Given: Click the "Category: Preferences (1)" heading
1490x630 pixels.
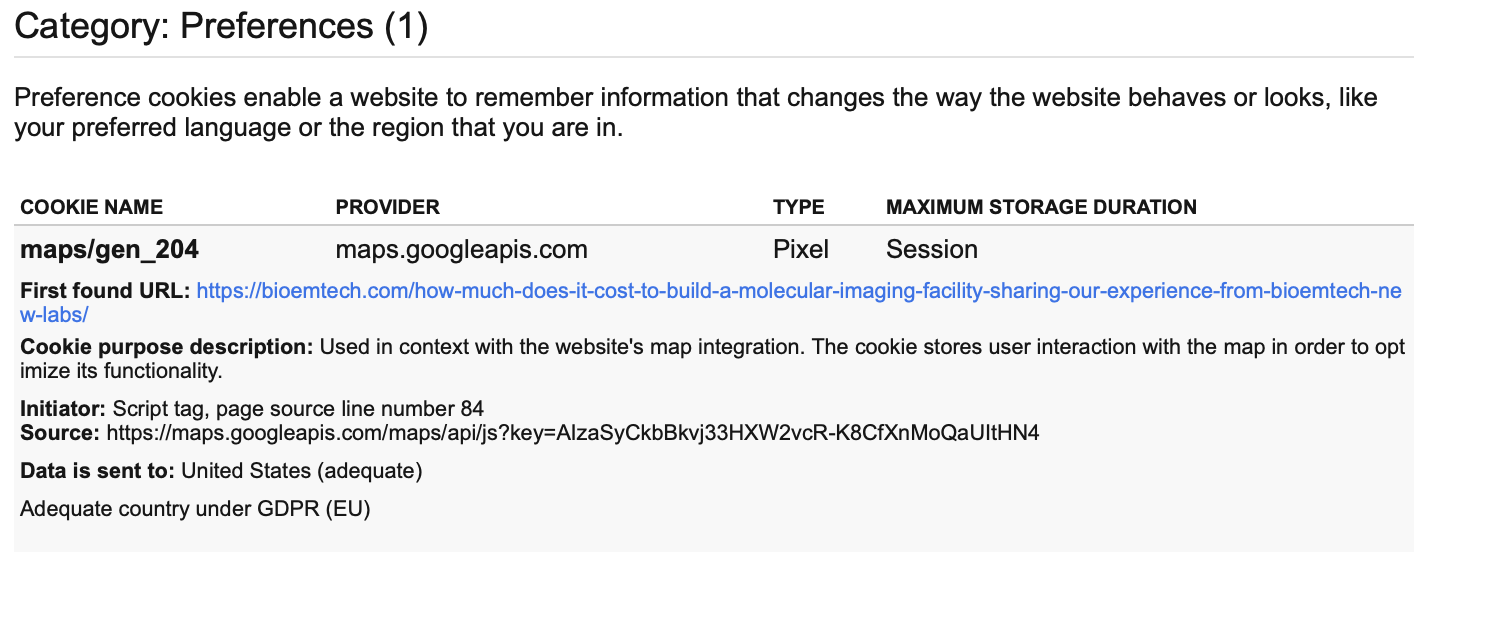Looking at the screenshot, I should (x=221, y=26).
